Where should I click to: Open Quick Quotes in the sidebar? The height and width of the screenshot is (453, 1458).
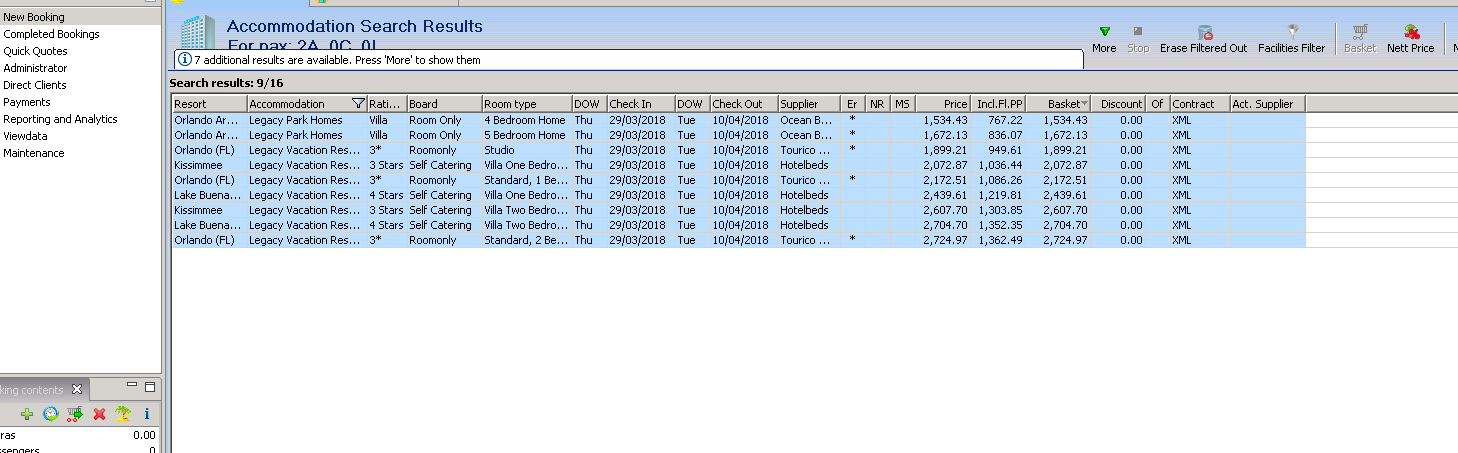coord(35,51)
